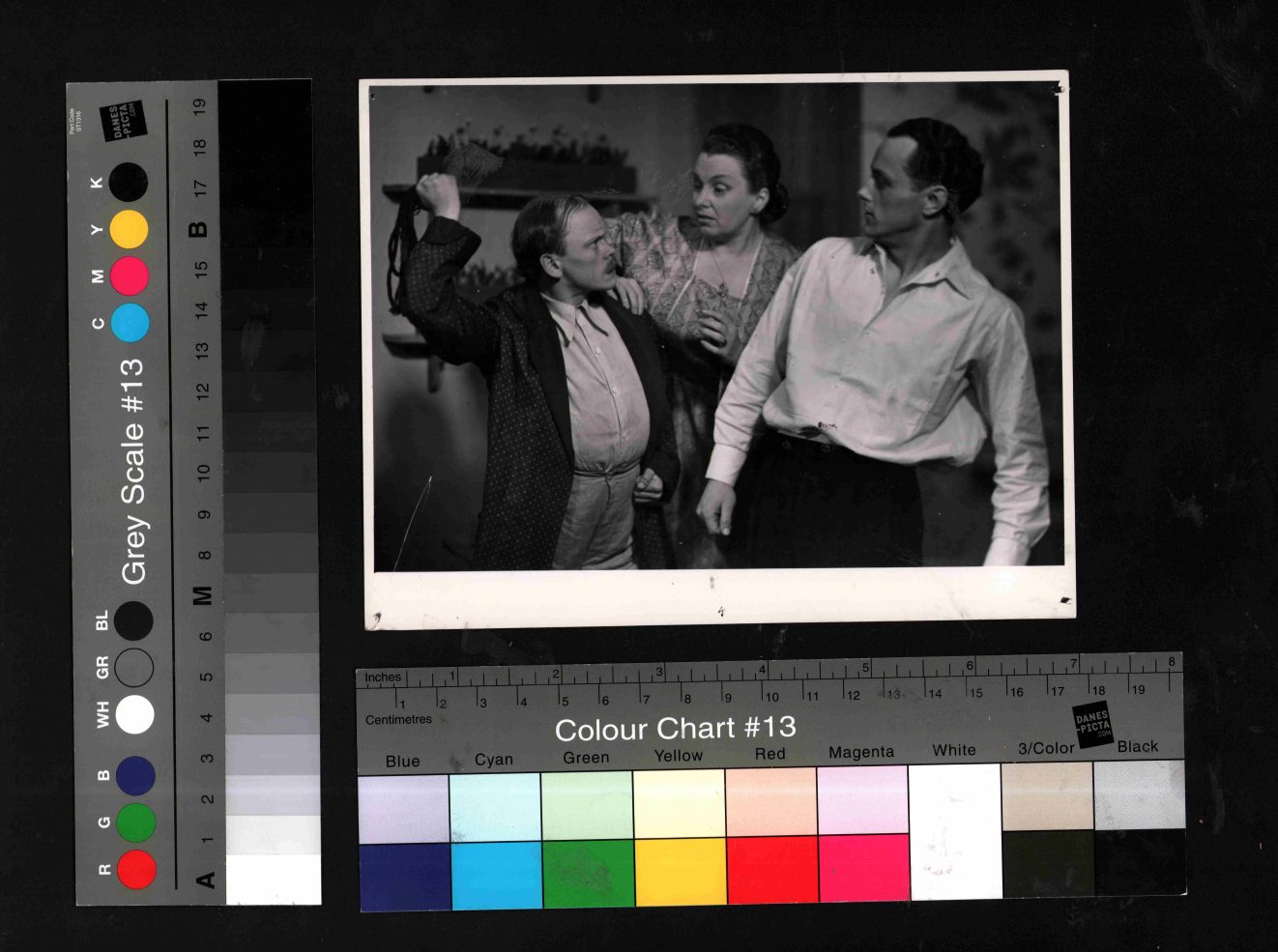Image resolution: width=1278 pixels, height=952 pixels.
Task: Click the black circle labeled K
Action: 128,182
